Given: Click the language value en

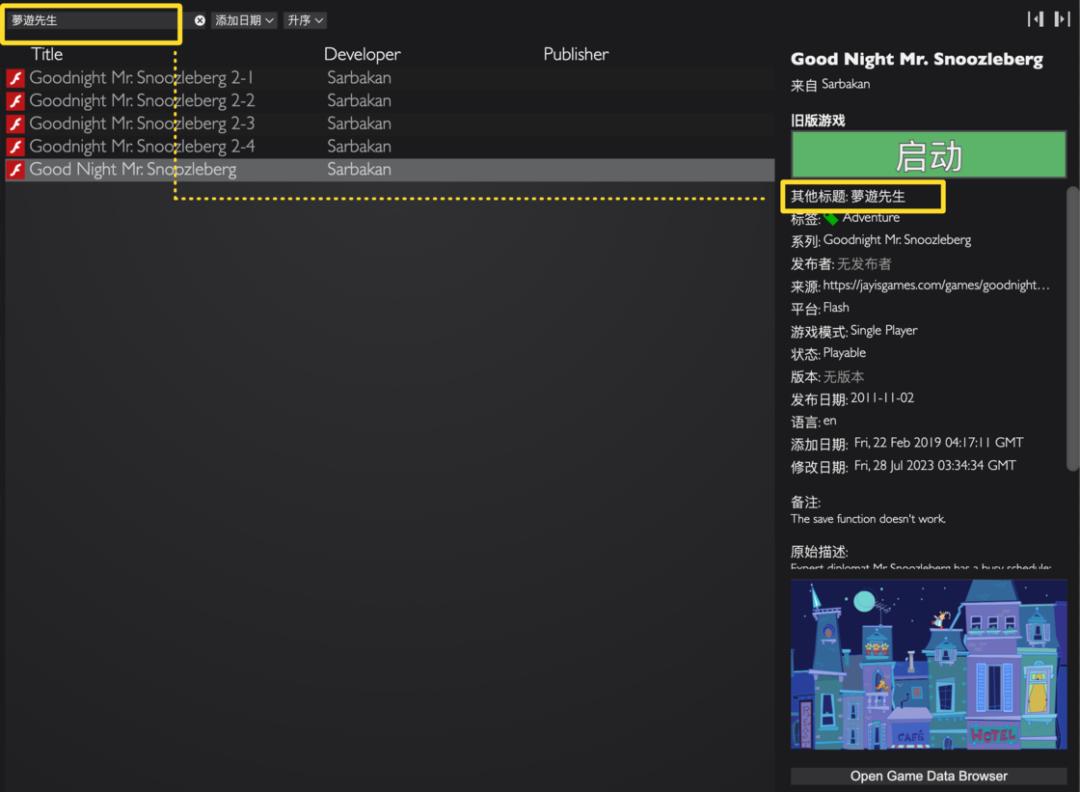Looking at the screenshot, I should (830, 421).
